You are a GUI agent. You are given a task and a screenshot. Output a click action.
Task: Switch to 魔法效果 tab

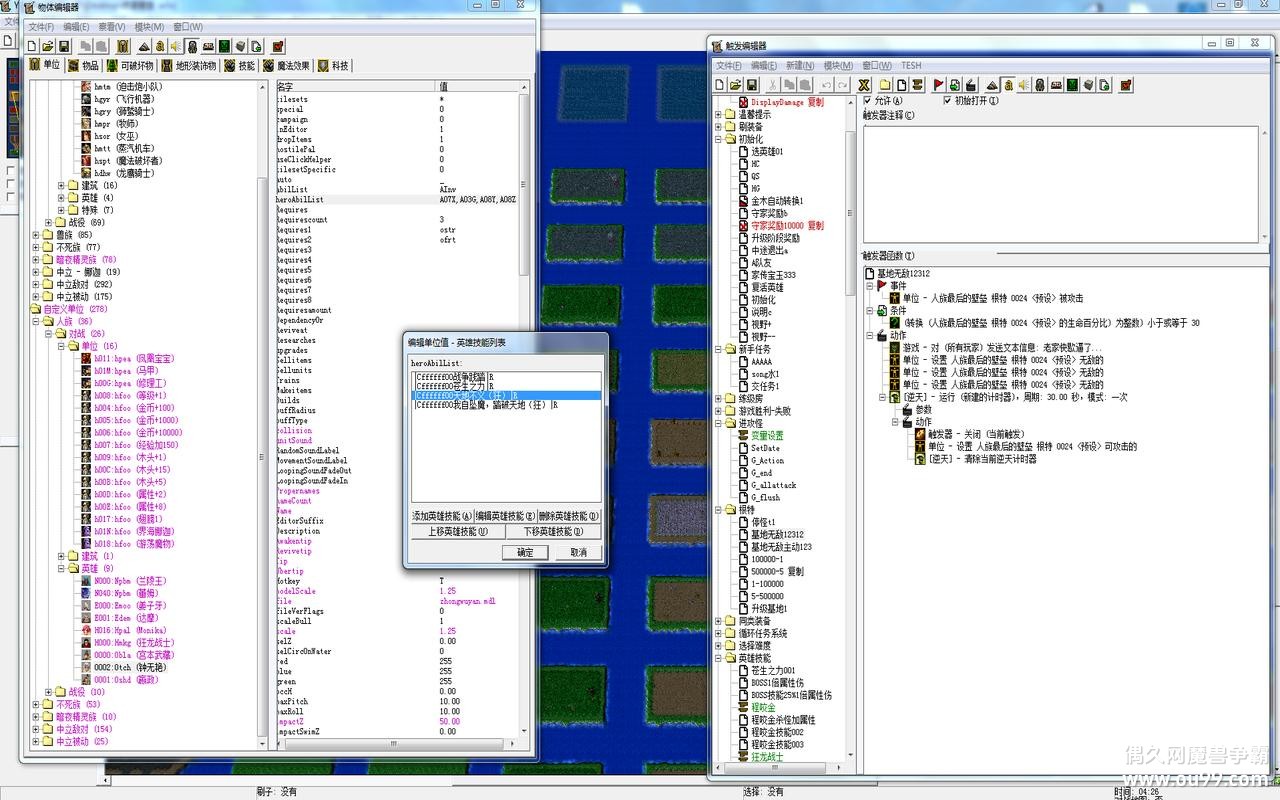[x=286, y=65]
